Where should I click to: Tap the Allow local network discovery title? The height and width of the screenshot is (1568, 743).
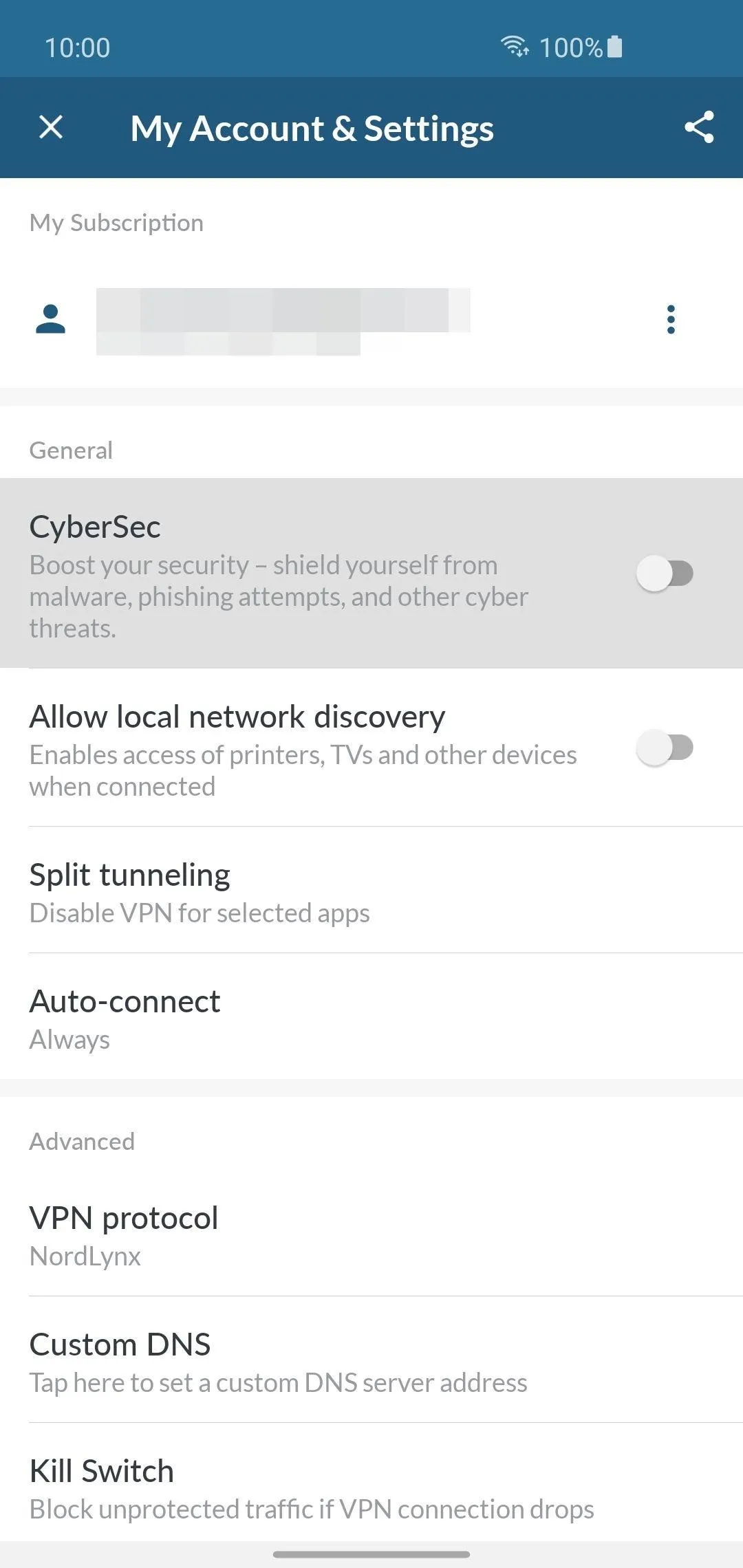[237, 717]
